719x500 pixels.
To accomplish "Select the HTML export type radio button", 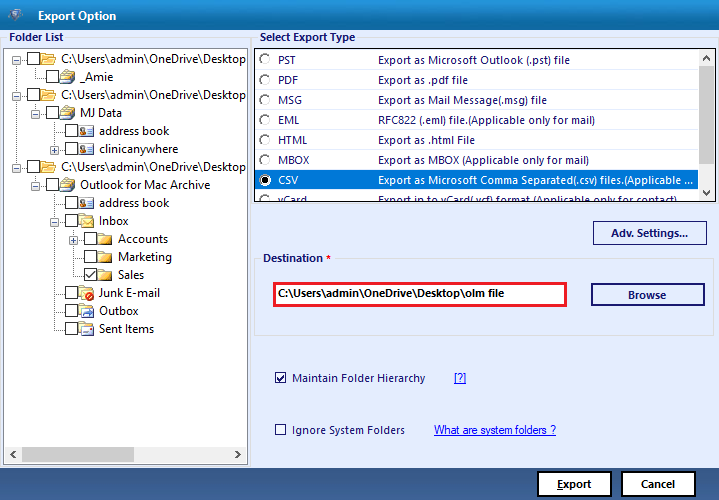I will [x=265, y=139].
